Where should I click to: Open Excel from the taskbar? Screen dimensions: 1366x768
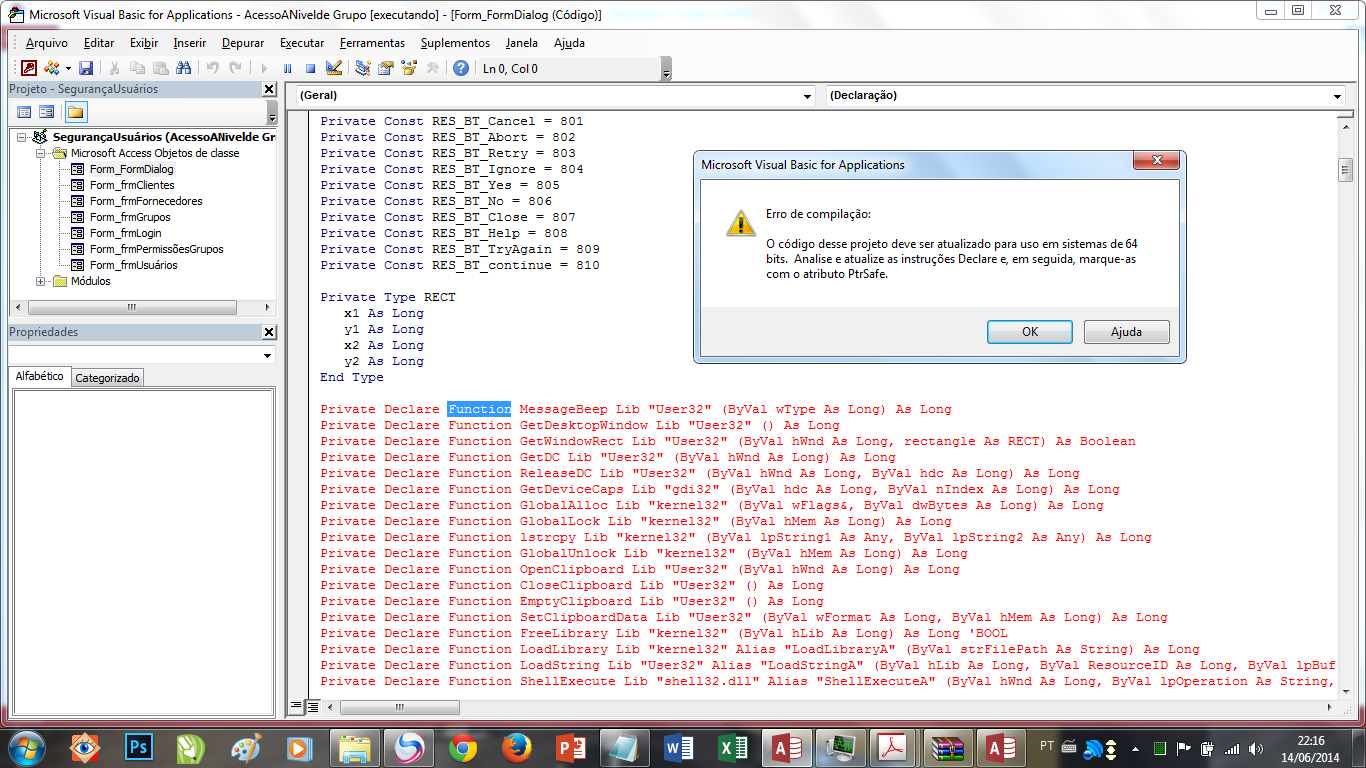(733, 747)
